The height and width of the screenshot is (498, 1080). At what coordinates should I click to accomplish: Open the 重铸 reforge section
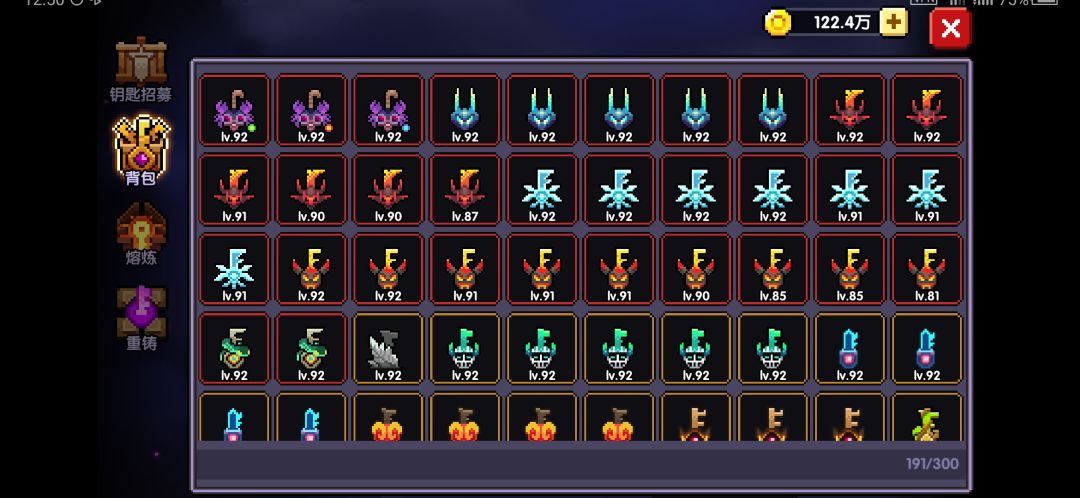(141, 318)
